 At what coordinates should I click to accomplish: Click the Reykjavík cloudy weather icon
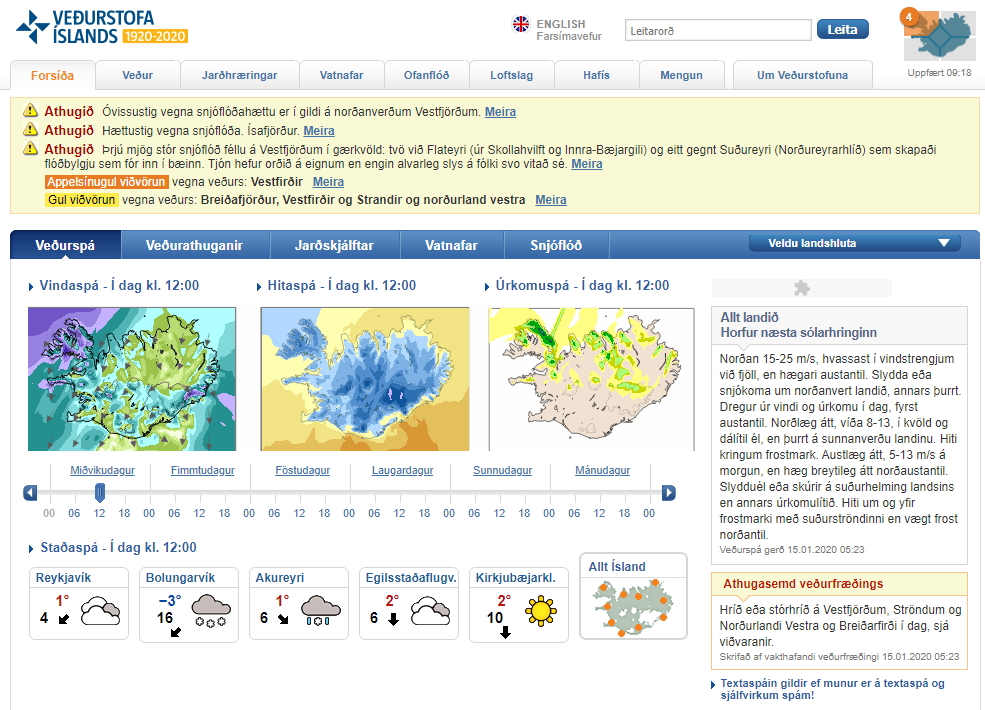100,610
